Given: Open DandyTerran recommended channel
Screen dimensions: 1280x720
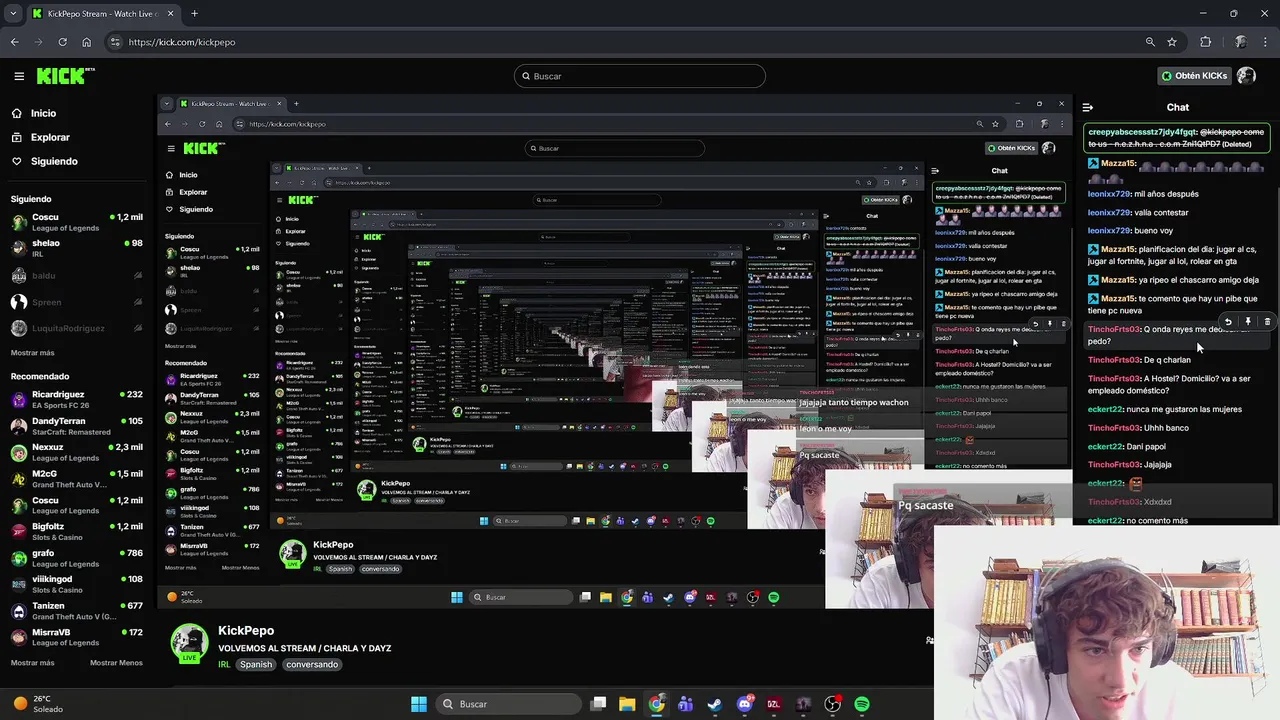Looking at the screenshot, I should (76, 426).
